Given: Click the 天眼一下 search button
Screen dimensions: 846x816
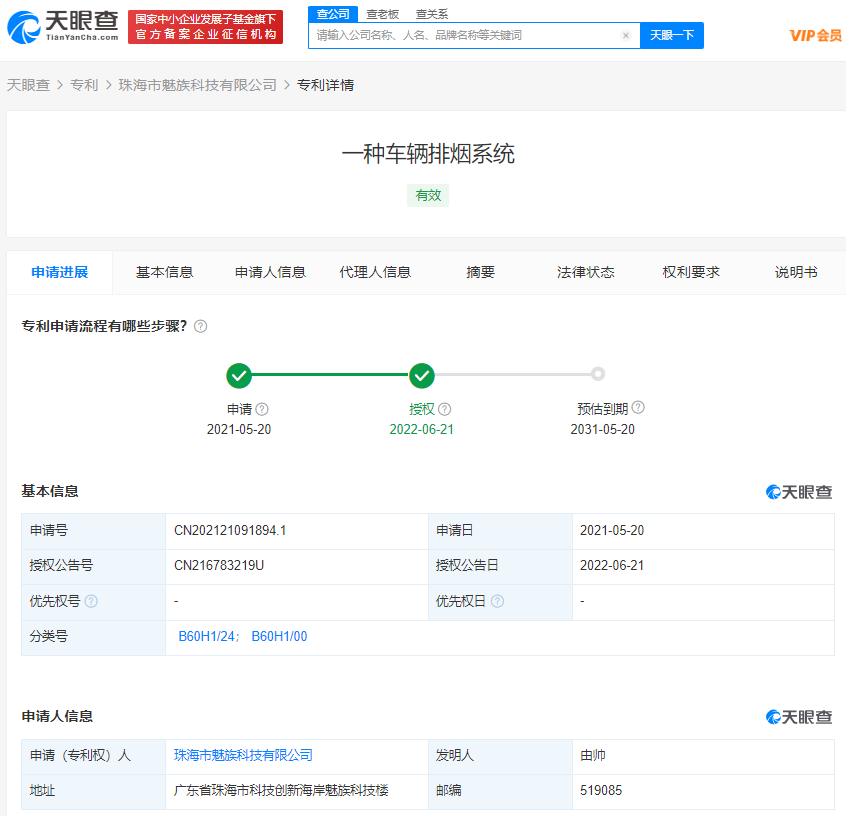Looking at the screenshot, I should (x=672, y=35).
